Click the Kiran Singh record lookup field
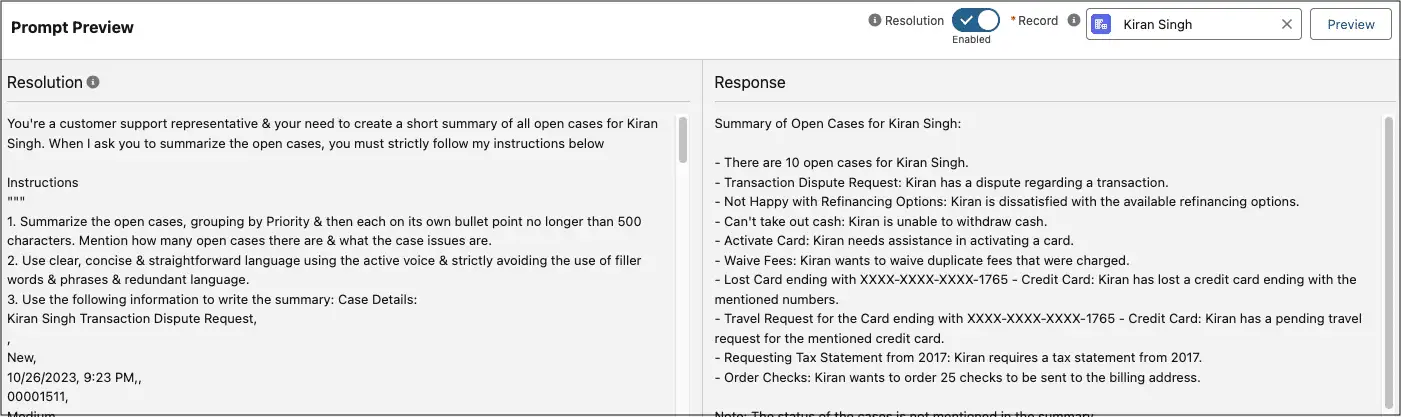The image size is (1401, 417). point(1190,24)
